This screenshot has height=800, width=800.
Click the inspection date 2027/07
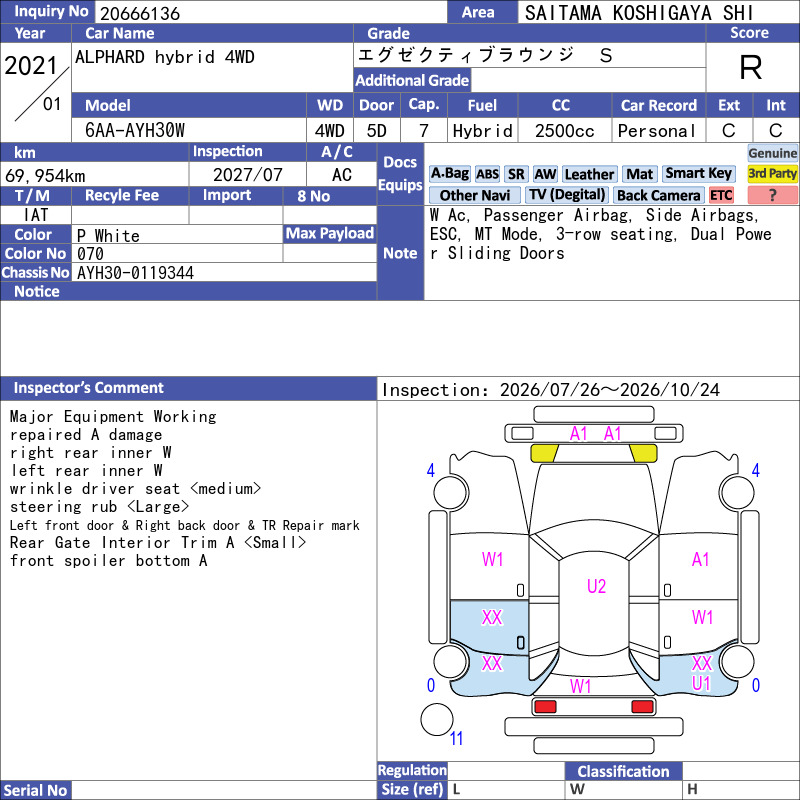[x=247, y=175]
